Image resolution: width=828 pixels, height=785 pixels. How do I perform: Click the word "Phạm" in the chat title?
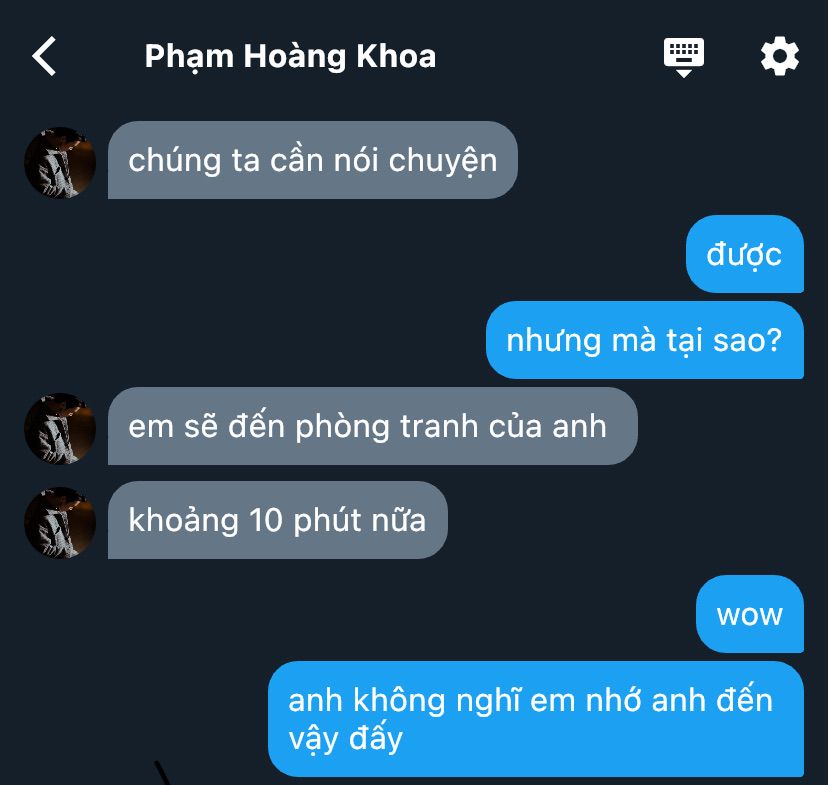click(189, 57)
